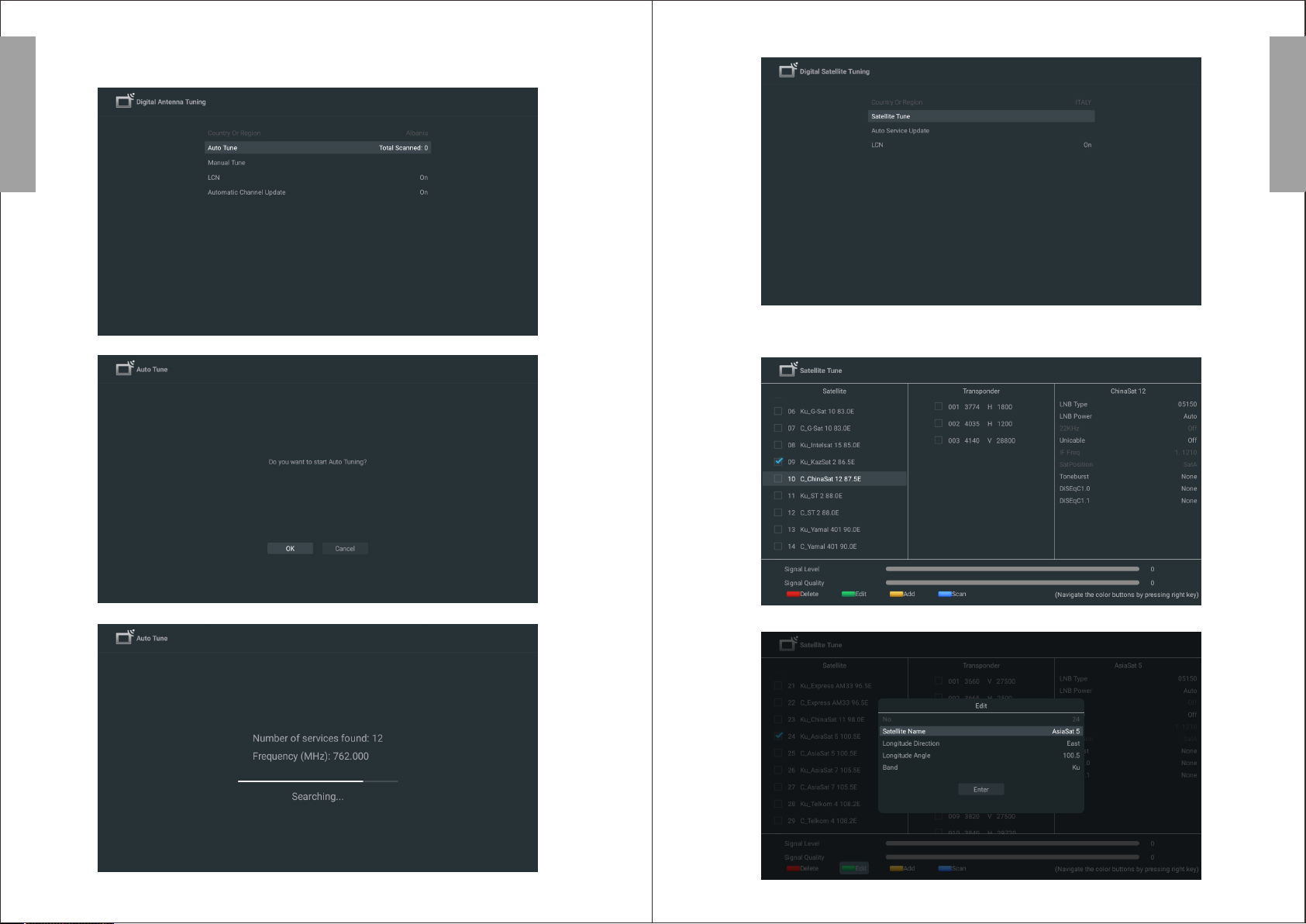Click the yellow Add color key in the ChinaSat 12 screen
This screenshot has height=924, width=1306.
click(902, 595)
